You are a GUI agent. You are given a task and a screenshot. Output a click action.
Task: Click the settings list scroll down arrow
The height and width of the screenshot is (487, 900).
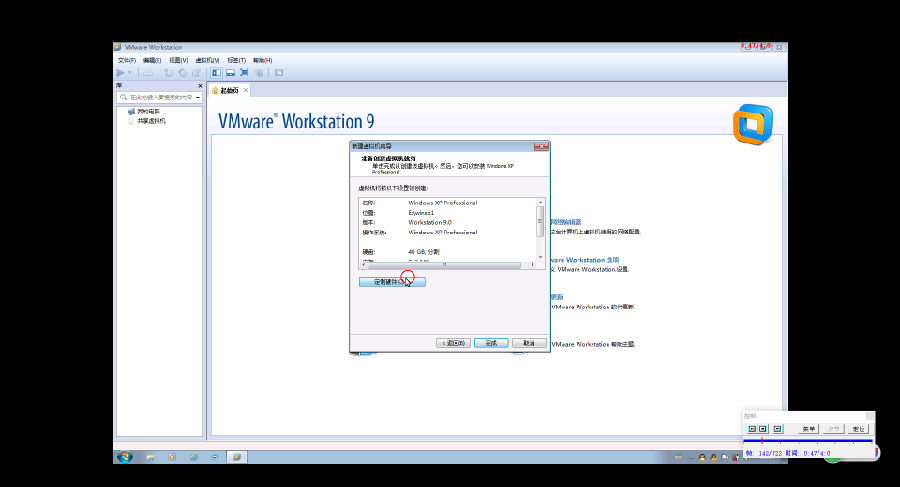(540, 257)
